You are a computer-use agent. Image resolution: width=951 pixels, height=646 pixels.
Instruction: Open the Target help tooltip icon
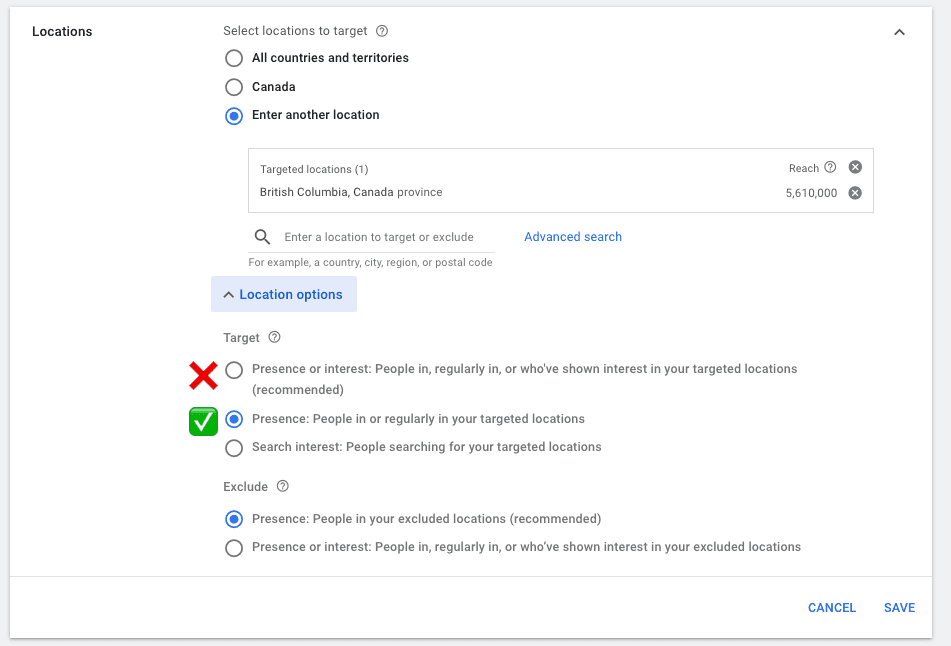coord(275,338)
